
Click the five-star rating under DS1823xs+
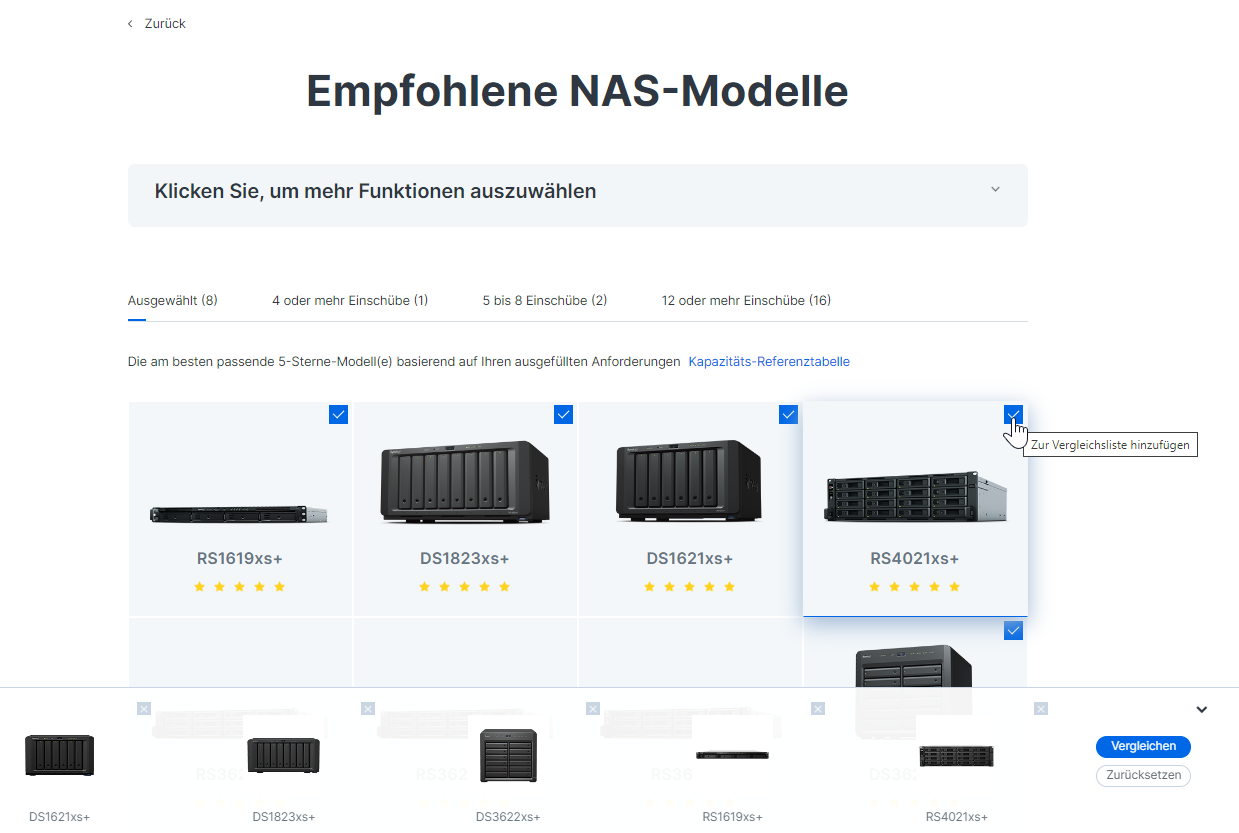[464, 587]
